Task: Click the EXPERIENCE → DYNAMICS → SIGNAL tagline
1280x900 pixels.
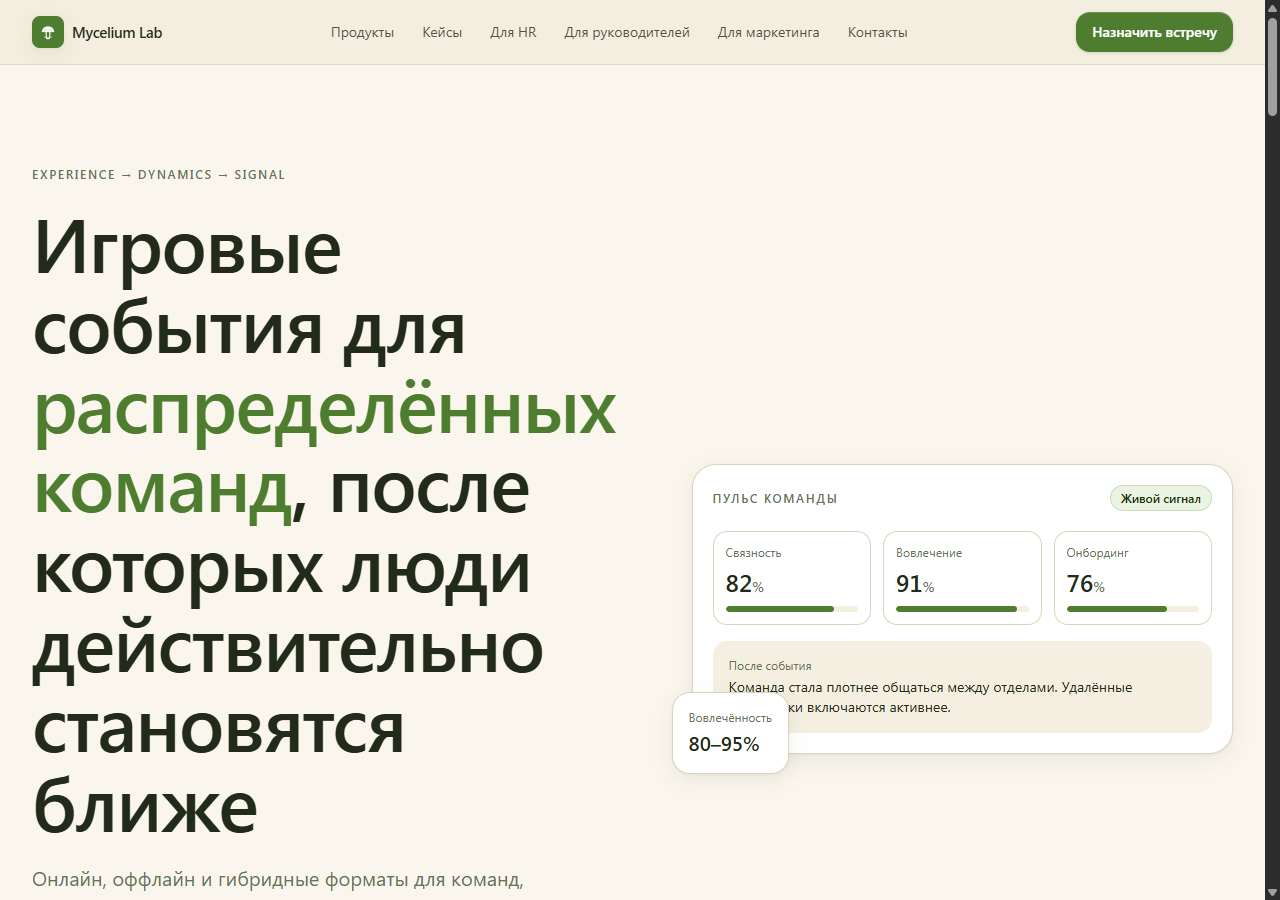Action: pyautogui.click(x=158, y=175)
